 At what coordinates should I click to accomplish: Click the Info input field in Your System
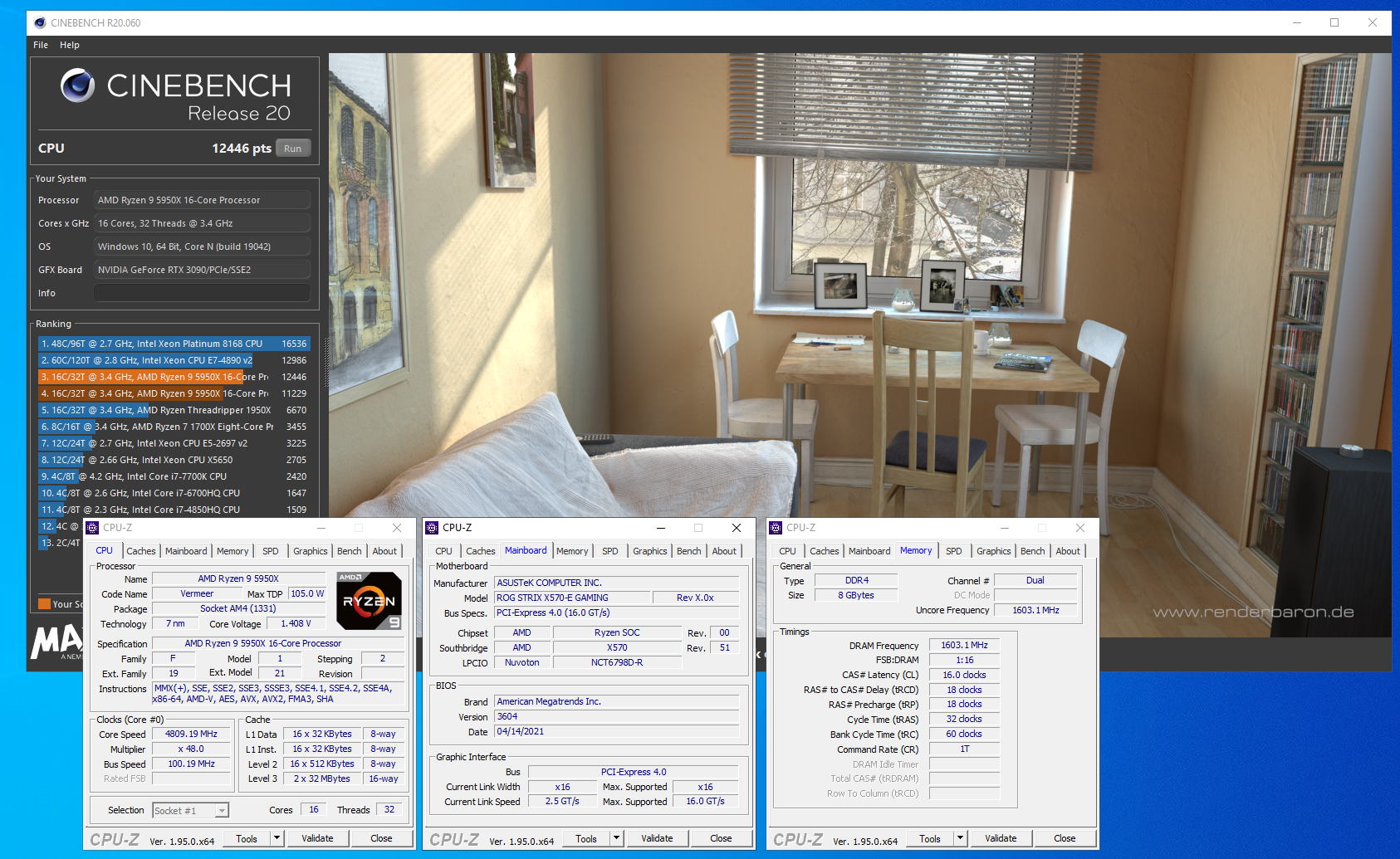click(202, 293)
